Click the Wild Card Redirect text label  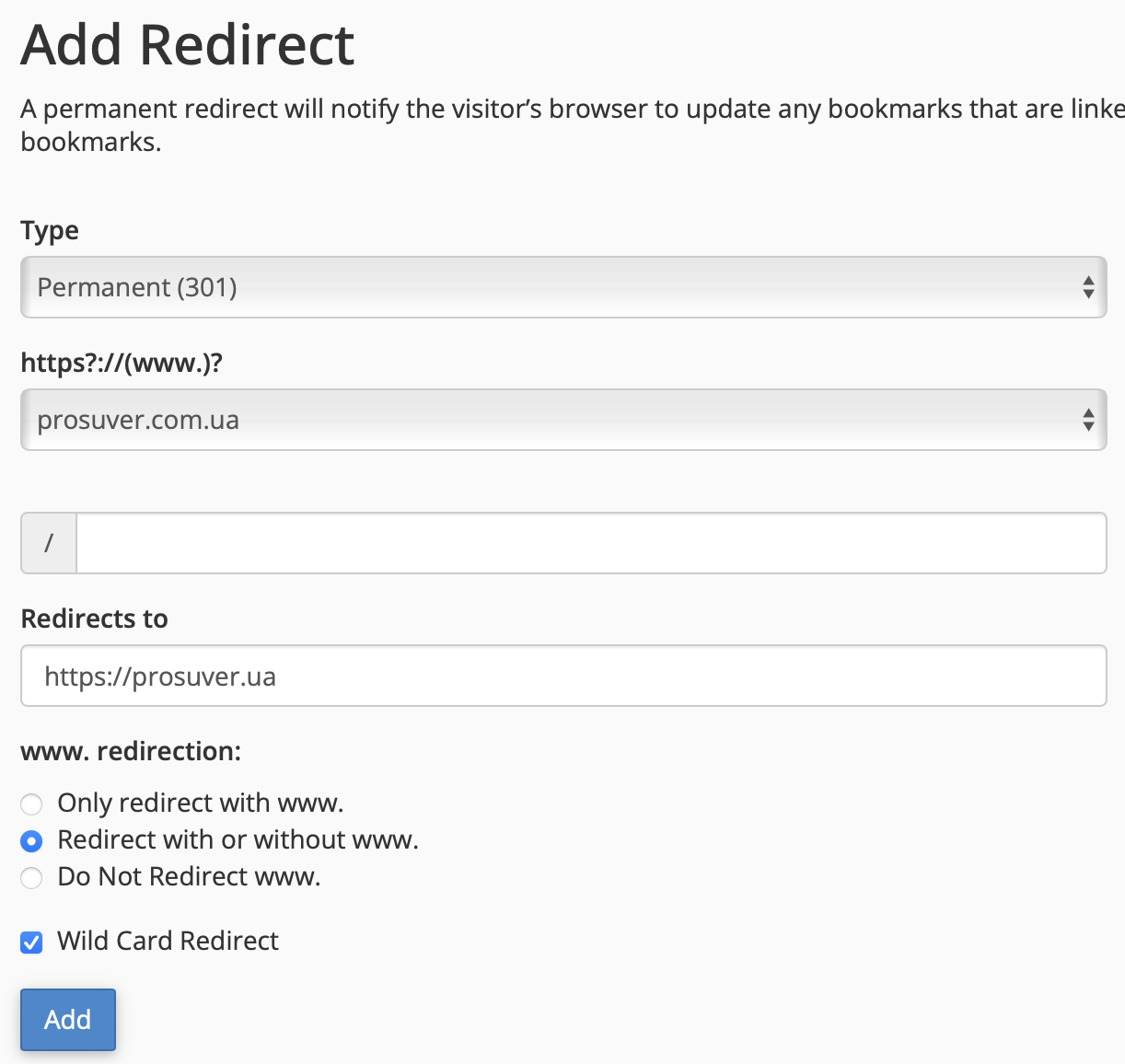coord(168,941)
